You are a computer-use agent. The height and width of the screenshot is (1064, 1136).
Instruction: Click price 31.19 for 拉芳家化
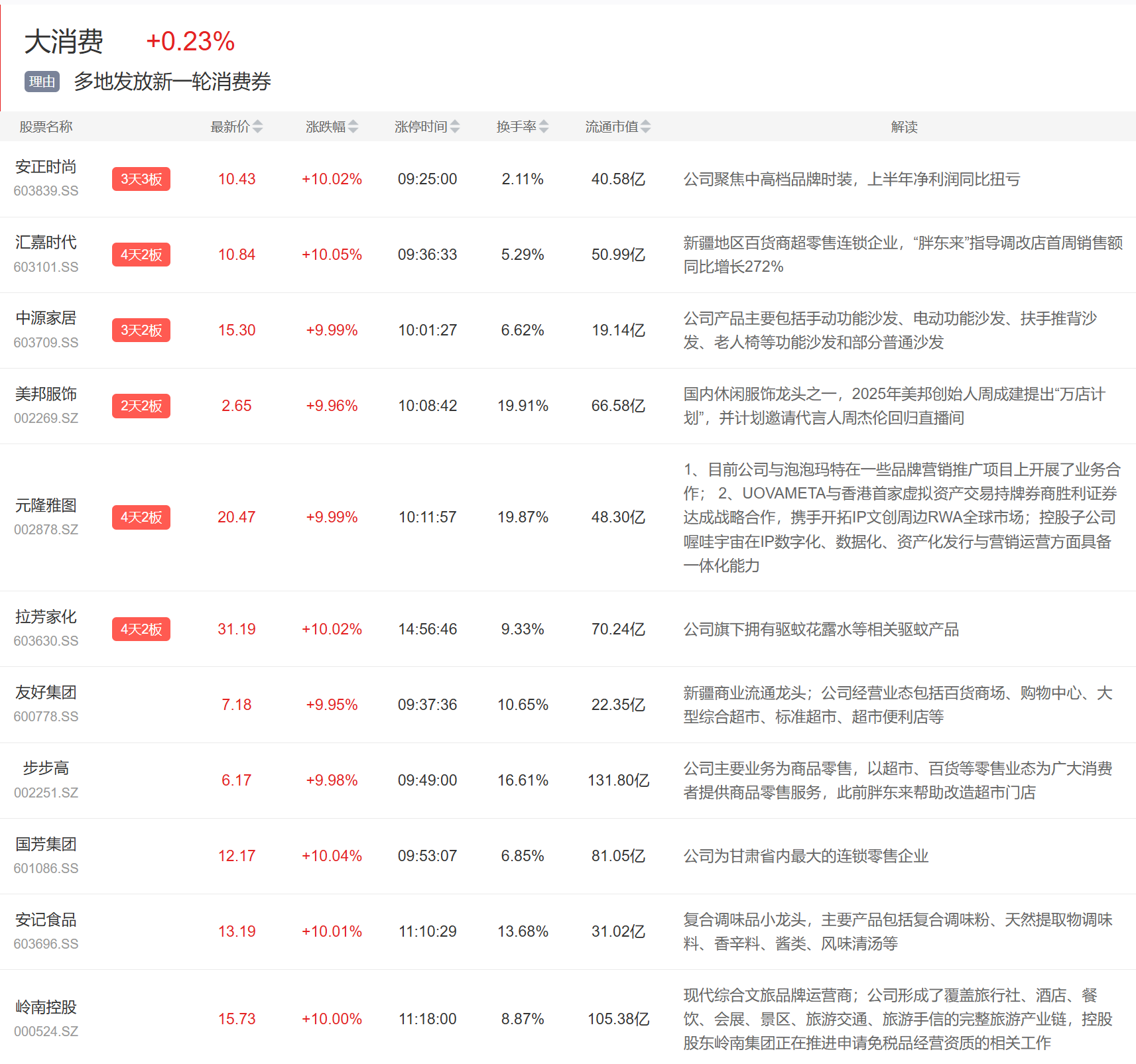pyautogui.click(x=237, y=629)
